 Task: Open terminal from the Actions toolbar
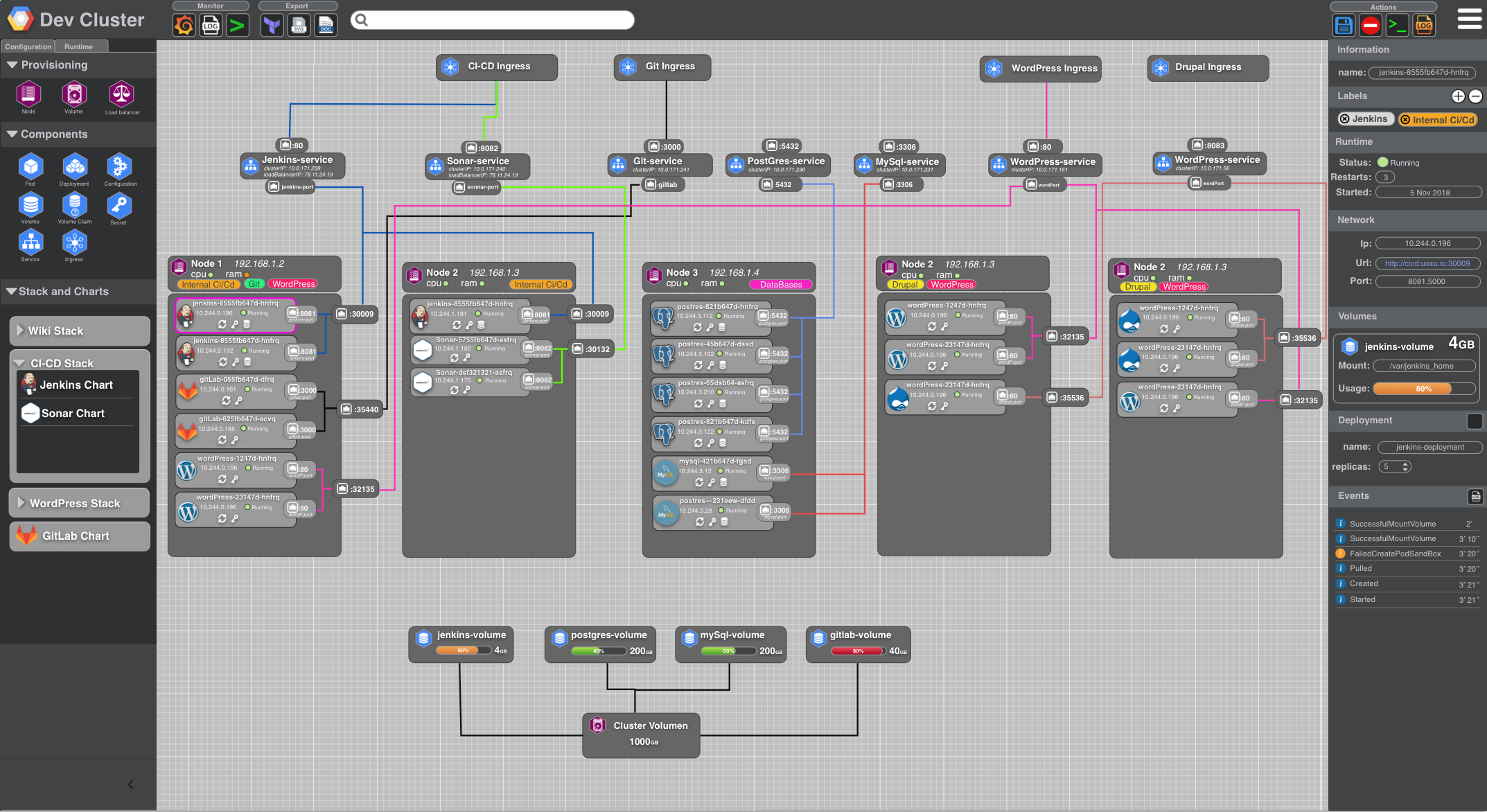point(1397,26)
